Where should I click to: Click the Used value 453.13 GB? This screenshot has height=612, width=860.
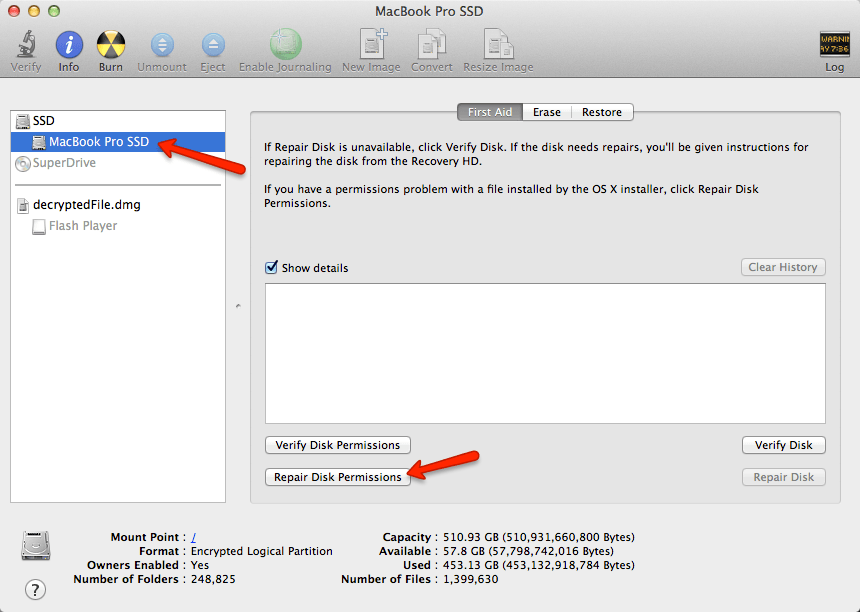click(539, 565)
